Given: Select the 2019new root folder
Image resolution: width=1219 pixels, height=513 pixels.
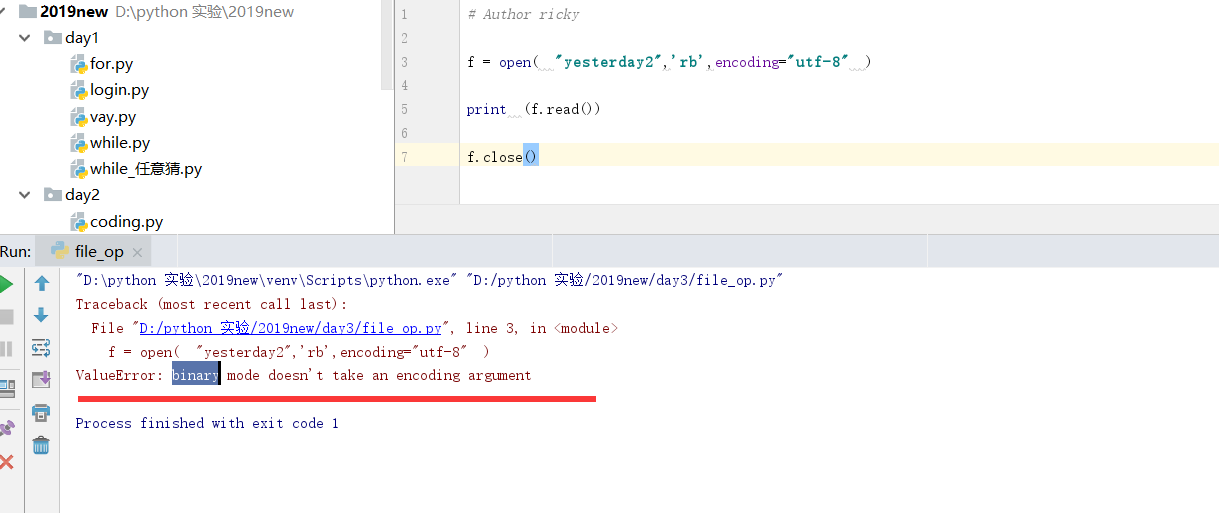Looking at the screenshot, I should (73, 12).
